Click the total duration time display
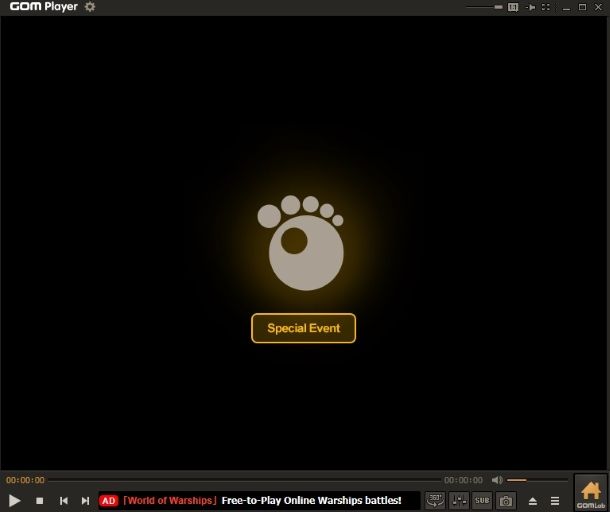Viewport: 610px width, 512px height. pyautogui.click(x=463, y=480)
